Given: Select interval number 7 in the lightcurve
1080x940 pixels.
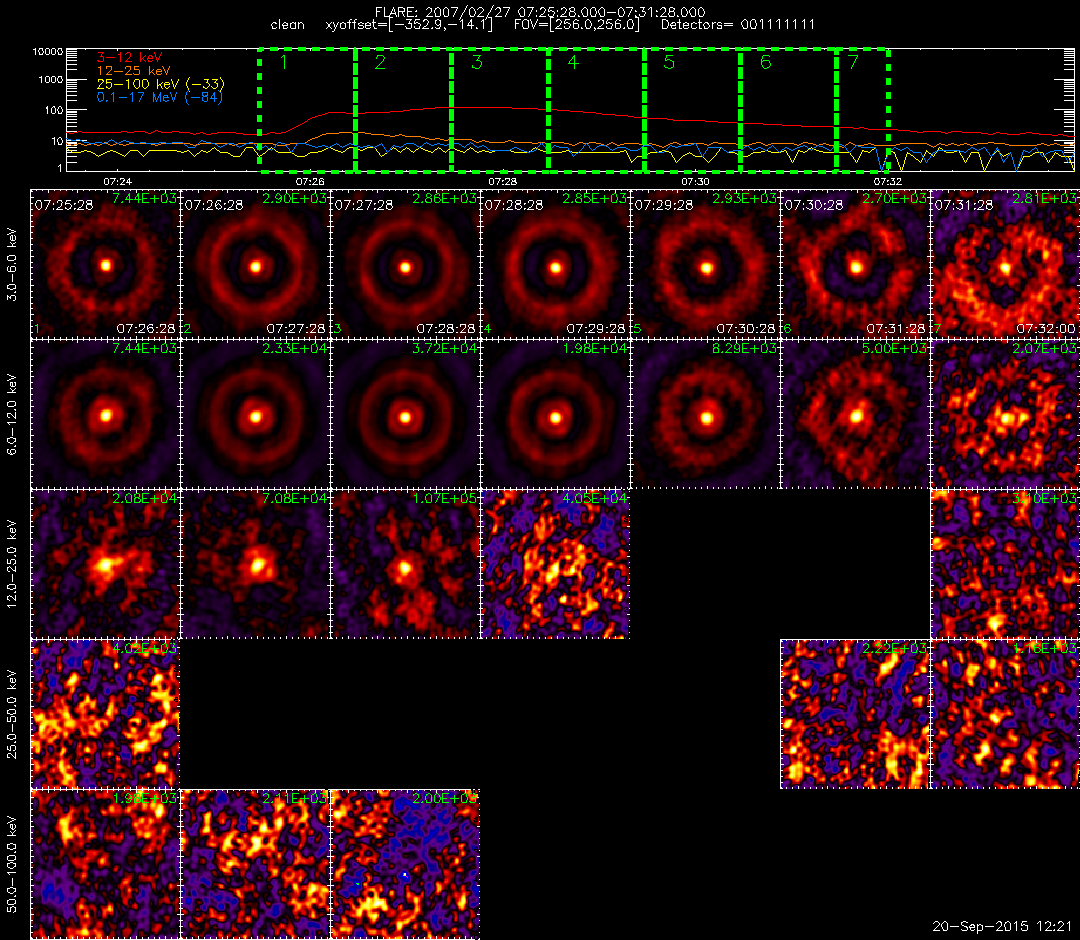Looking at the screenshot, I should tap(853, 62).
